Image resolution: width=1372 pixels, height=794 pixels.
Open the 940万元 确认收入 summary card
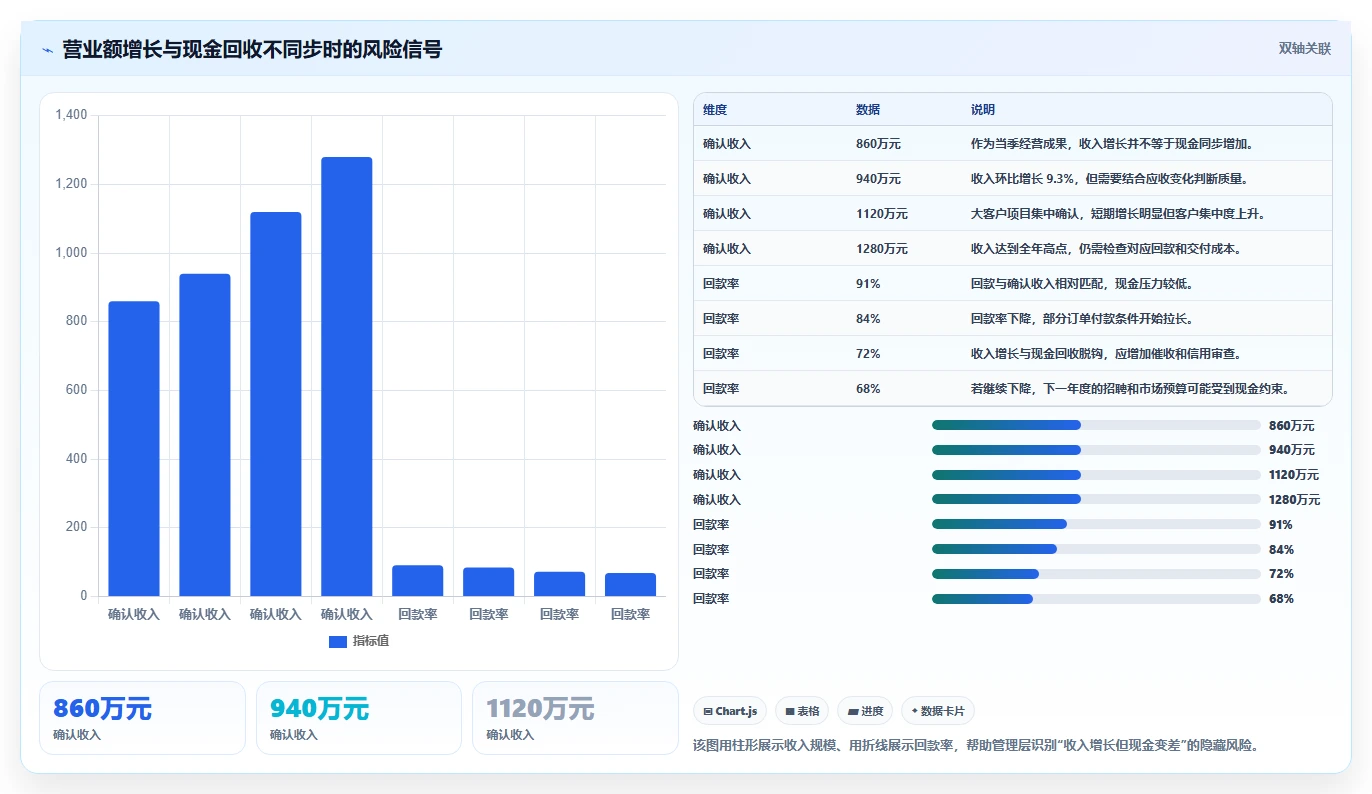(x=359, y=718)
